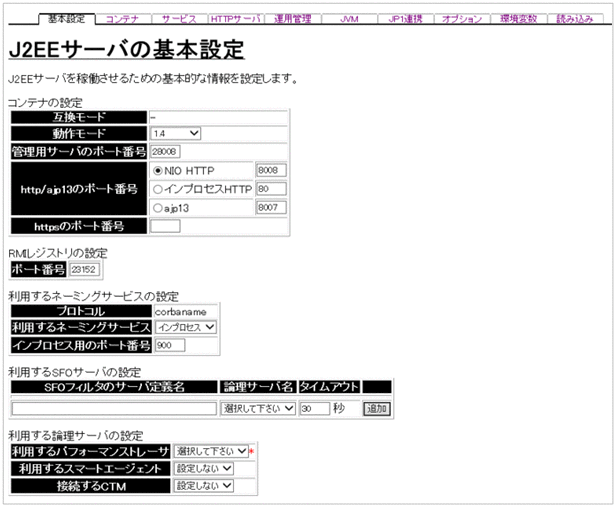Select the NIO HTTP radio button
The width and height of the screenshot is (616, 507).
[158, 171]
